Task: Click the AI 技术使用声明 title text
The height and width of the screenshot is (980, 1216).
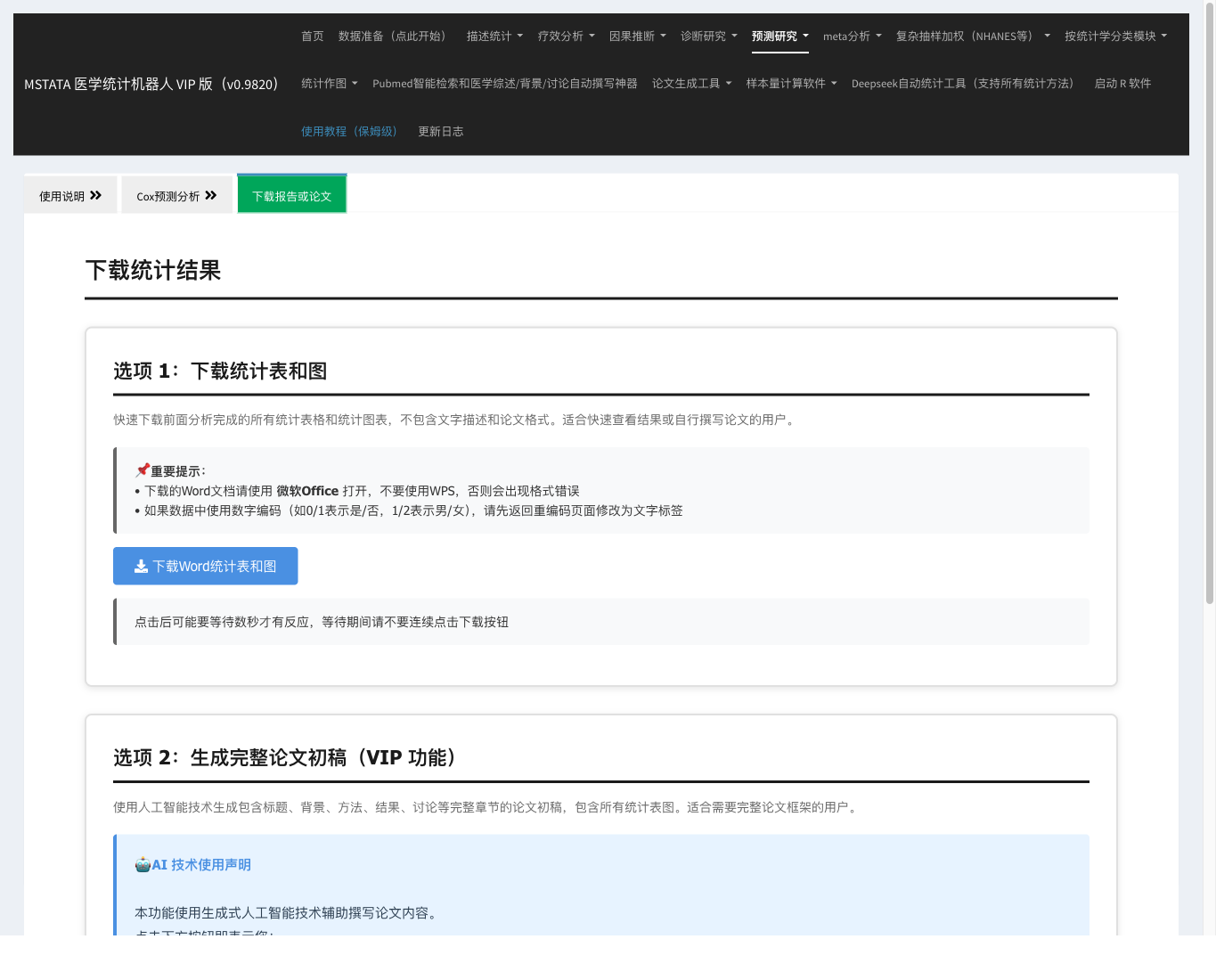Action: pyautogui.click(x=201, y=864)
